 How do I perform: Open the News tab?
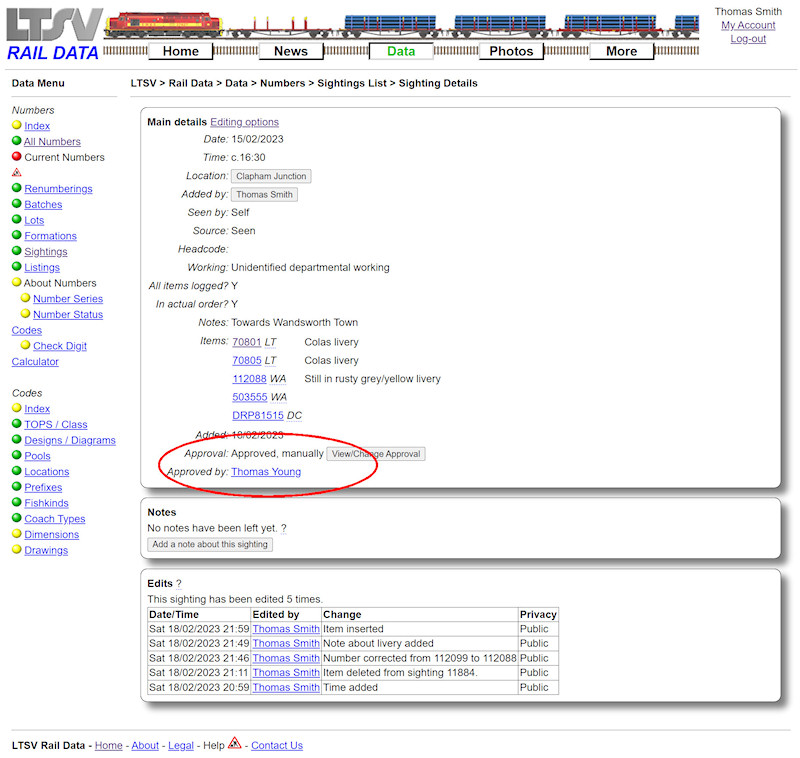[x=291, y=50]
